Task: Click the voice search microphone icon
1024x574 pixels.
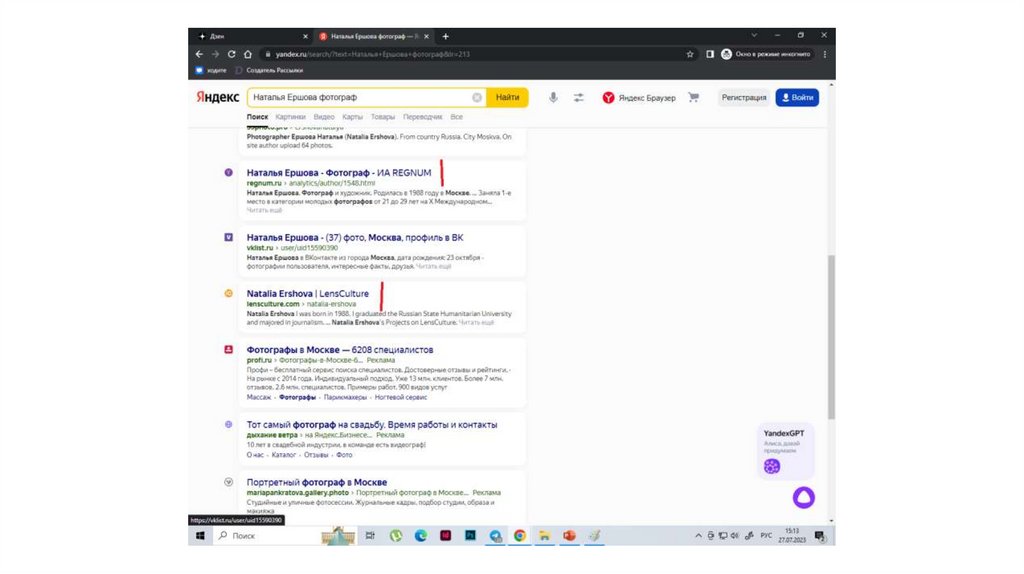Action: (x=553, y=97)
